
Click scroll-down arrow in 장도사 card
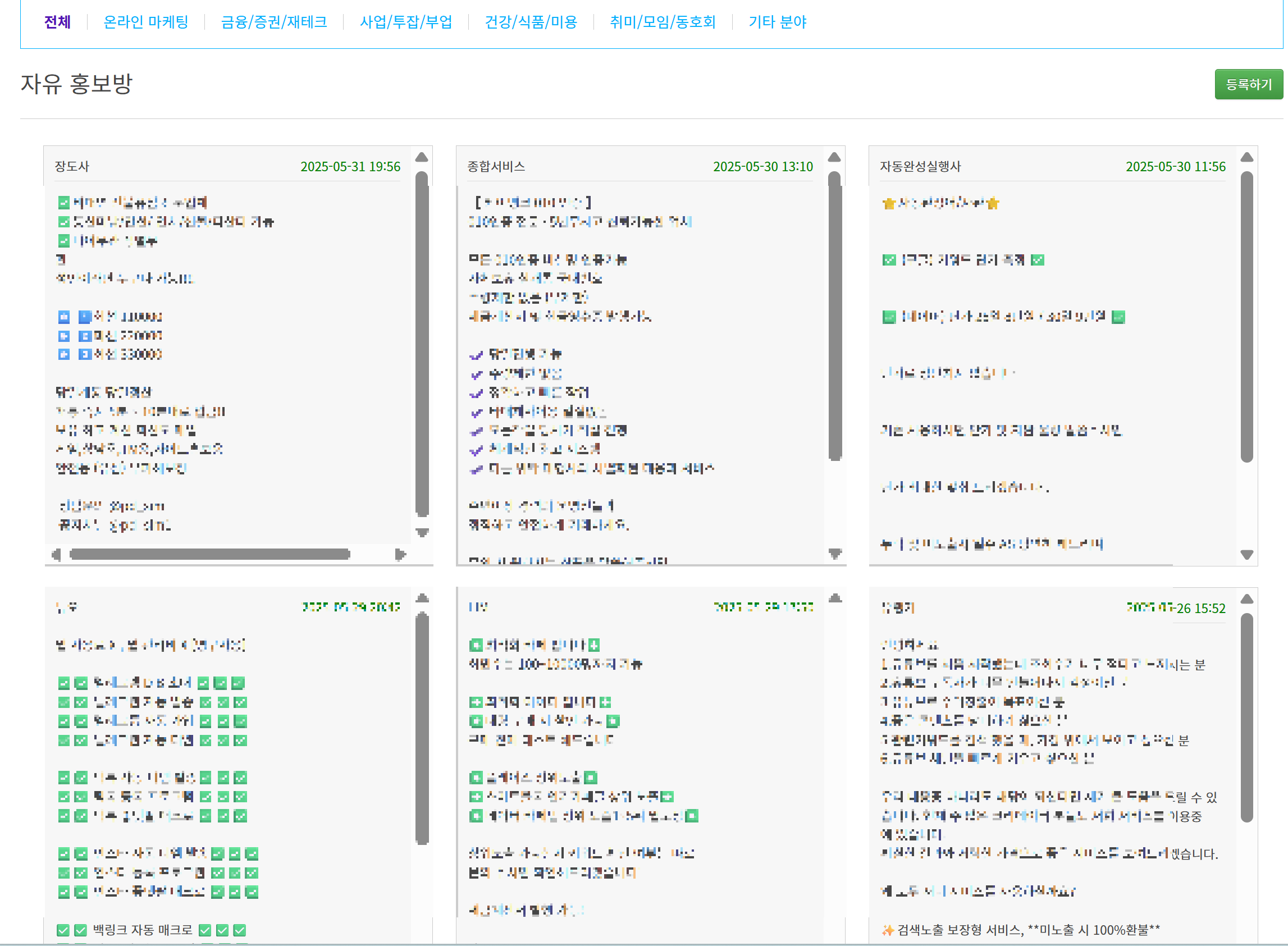[422, 533]
